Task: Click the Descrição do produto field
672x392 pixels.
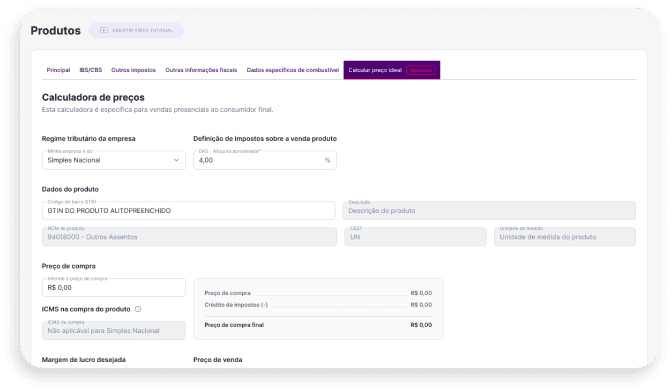Action: click(x=489, y=210)
